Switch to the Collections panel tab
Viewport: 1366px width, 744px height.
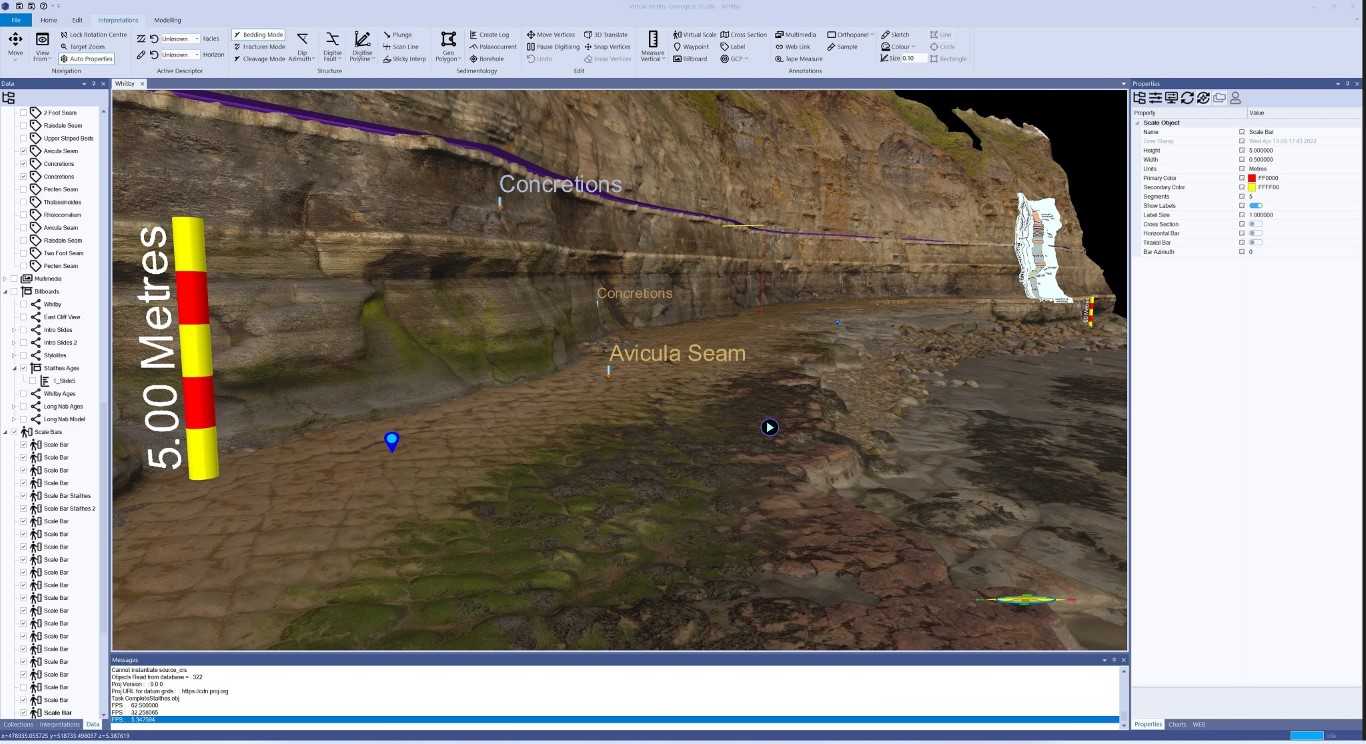17,724
